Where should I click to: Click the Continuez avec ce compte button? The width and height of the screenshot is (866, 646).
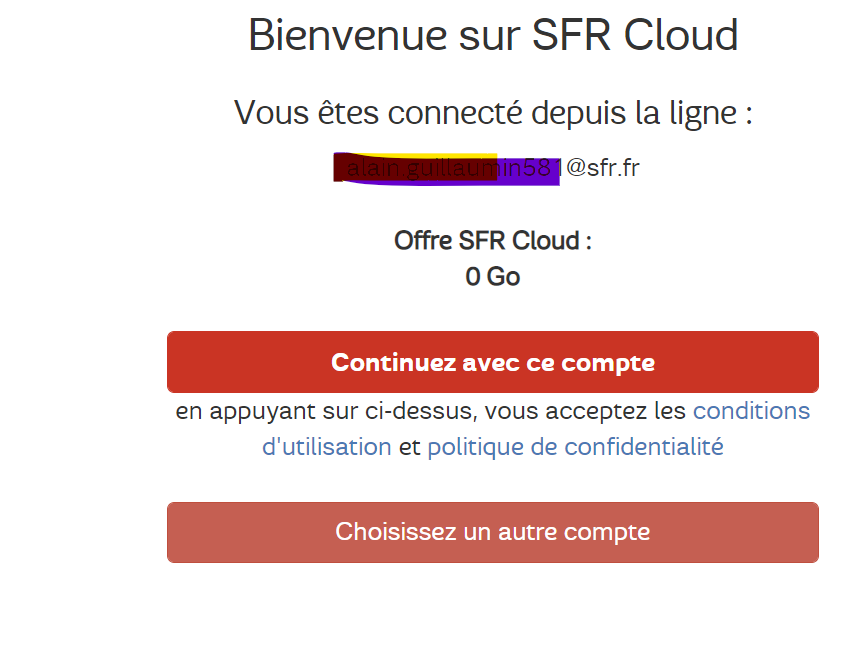coord(491,361)
